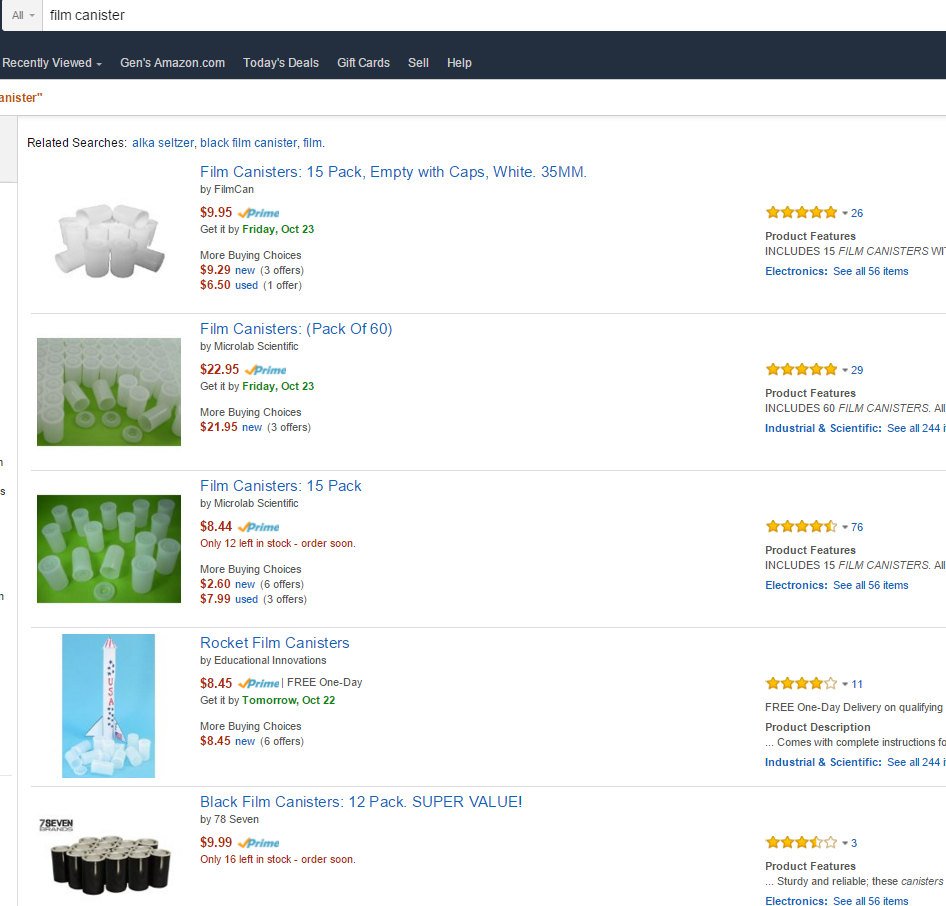Open the Black Film Canisters: 12 Pack listing

(x=361, y=802)
